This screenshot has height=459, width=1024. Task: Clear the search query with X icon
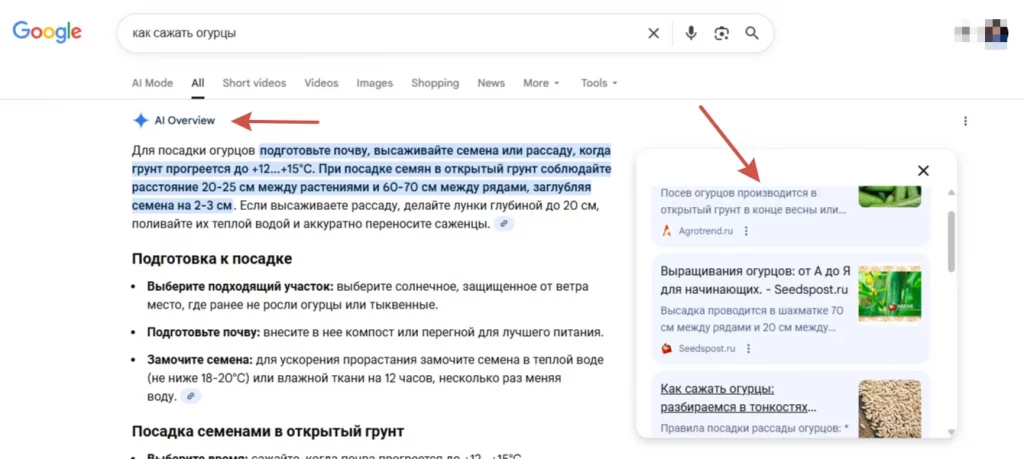[653, 33]
